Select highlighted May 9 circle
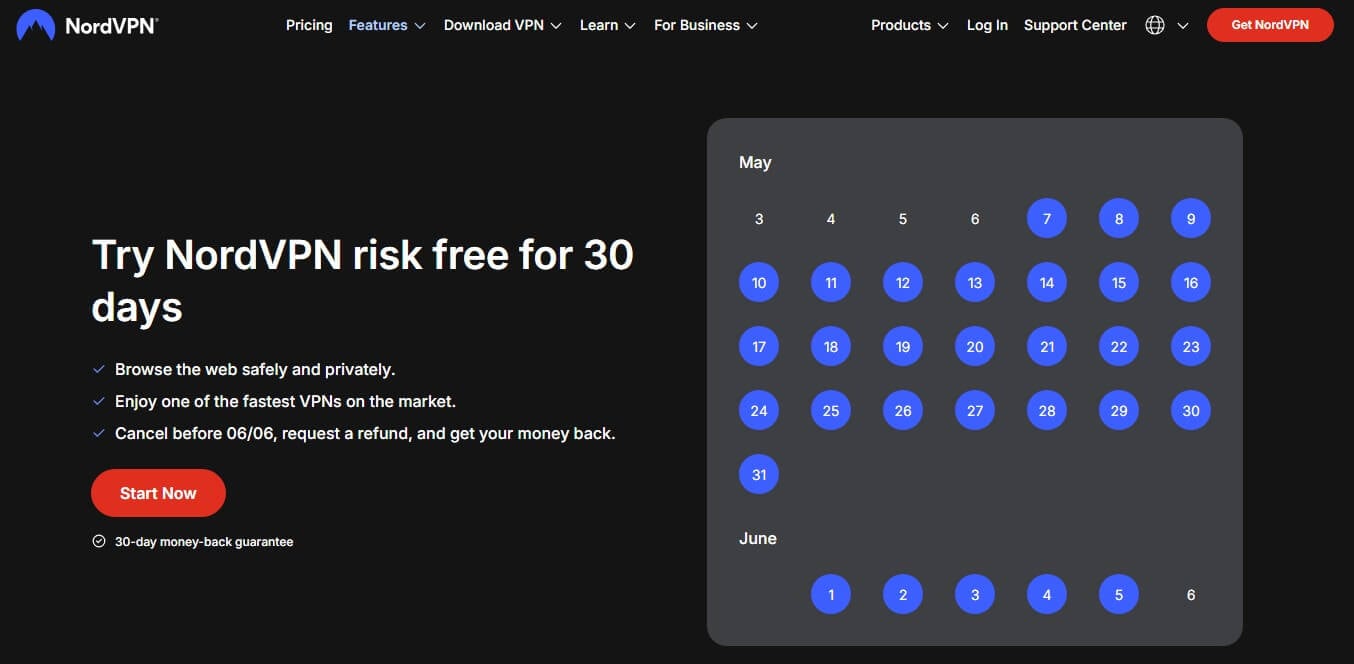Image resolution: width=1354 pixels, height=664 pixels. tap(1191, 218)
